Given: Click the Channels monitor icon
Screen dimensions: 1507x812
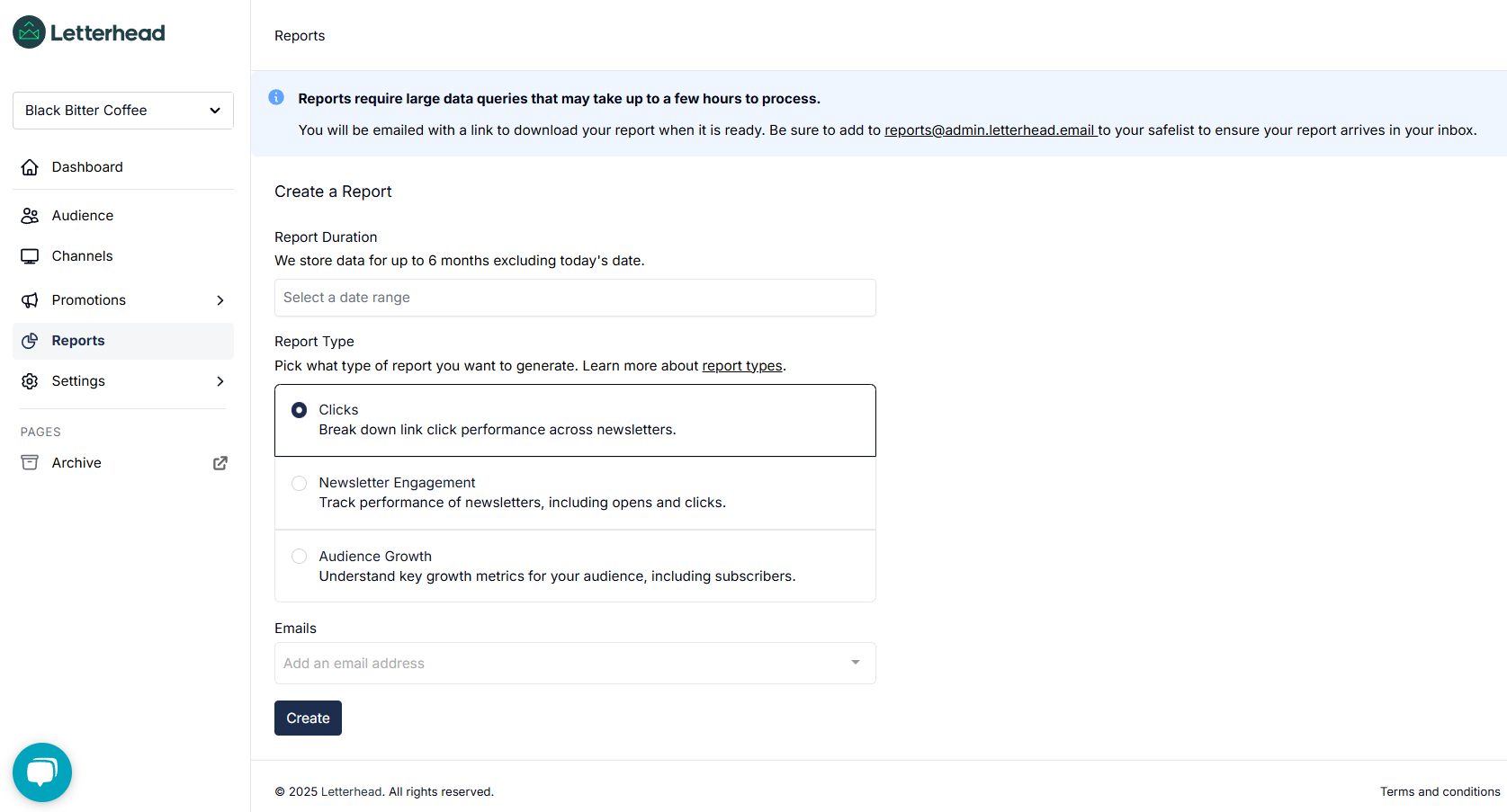Looking at the screenshot, I should [30, 256].
